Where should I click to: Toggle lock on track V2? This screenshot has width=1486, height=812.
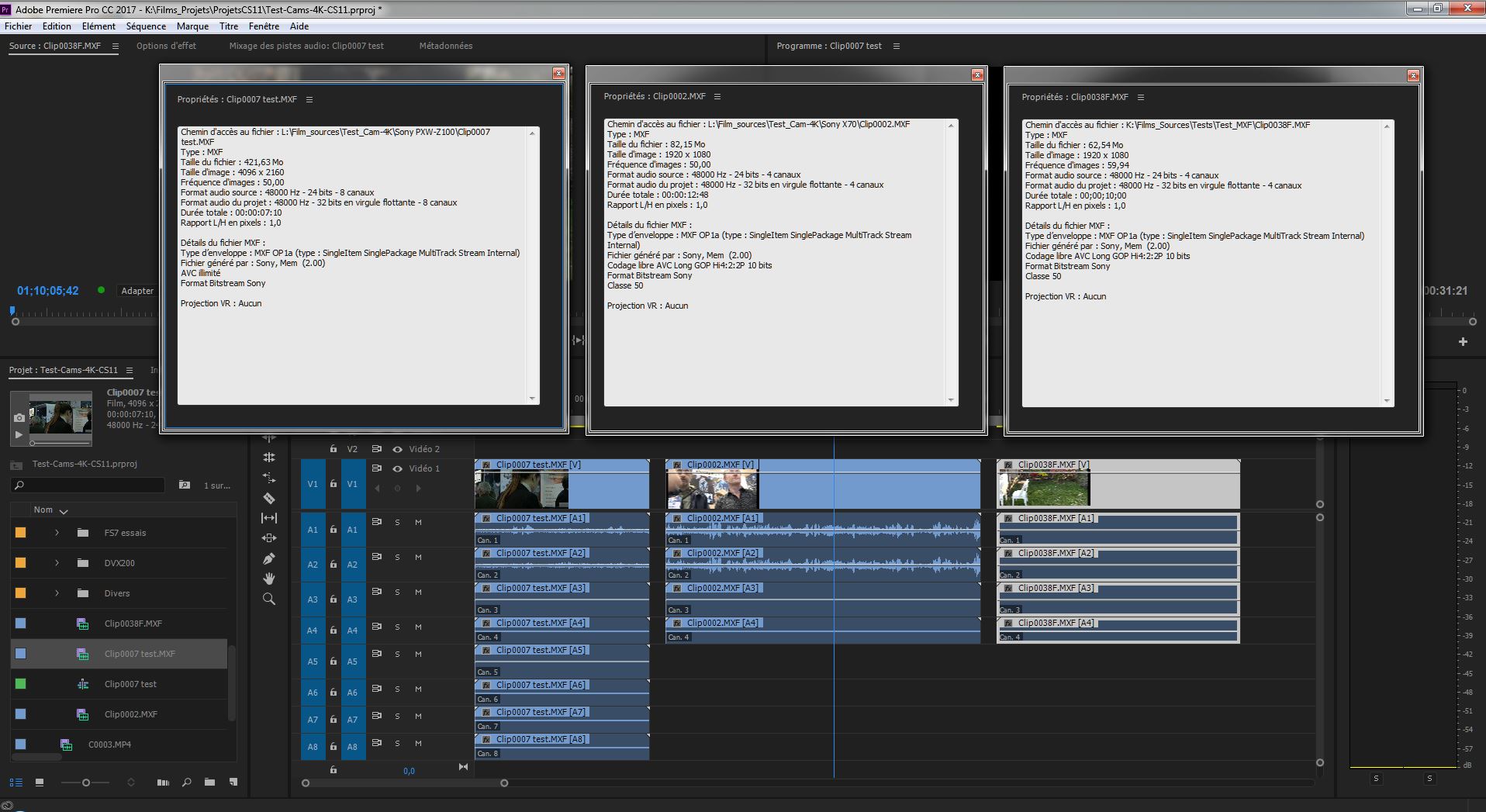tap(333, 448)
